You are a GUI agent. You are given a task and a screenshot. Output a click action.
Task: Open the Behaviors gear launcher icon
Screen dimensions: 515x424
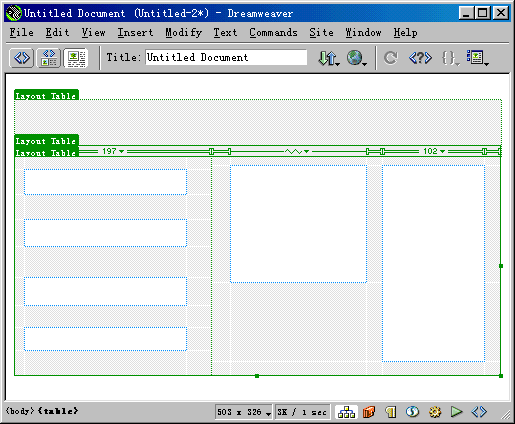[435, 412]
